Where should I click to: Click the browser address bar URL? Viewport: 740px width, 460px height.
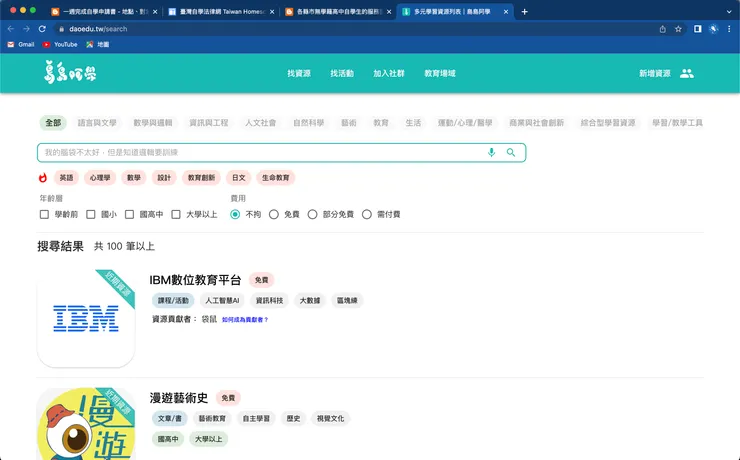[98, 29]
